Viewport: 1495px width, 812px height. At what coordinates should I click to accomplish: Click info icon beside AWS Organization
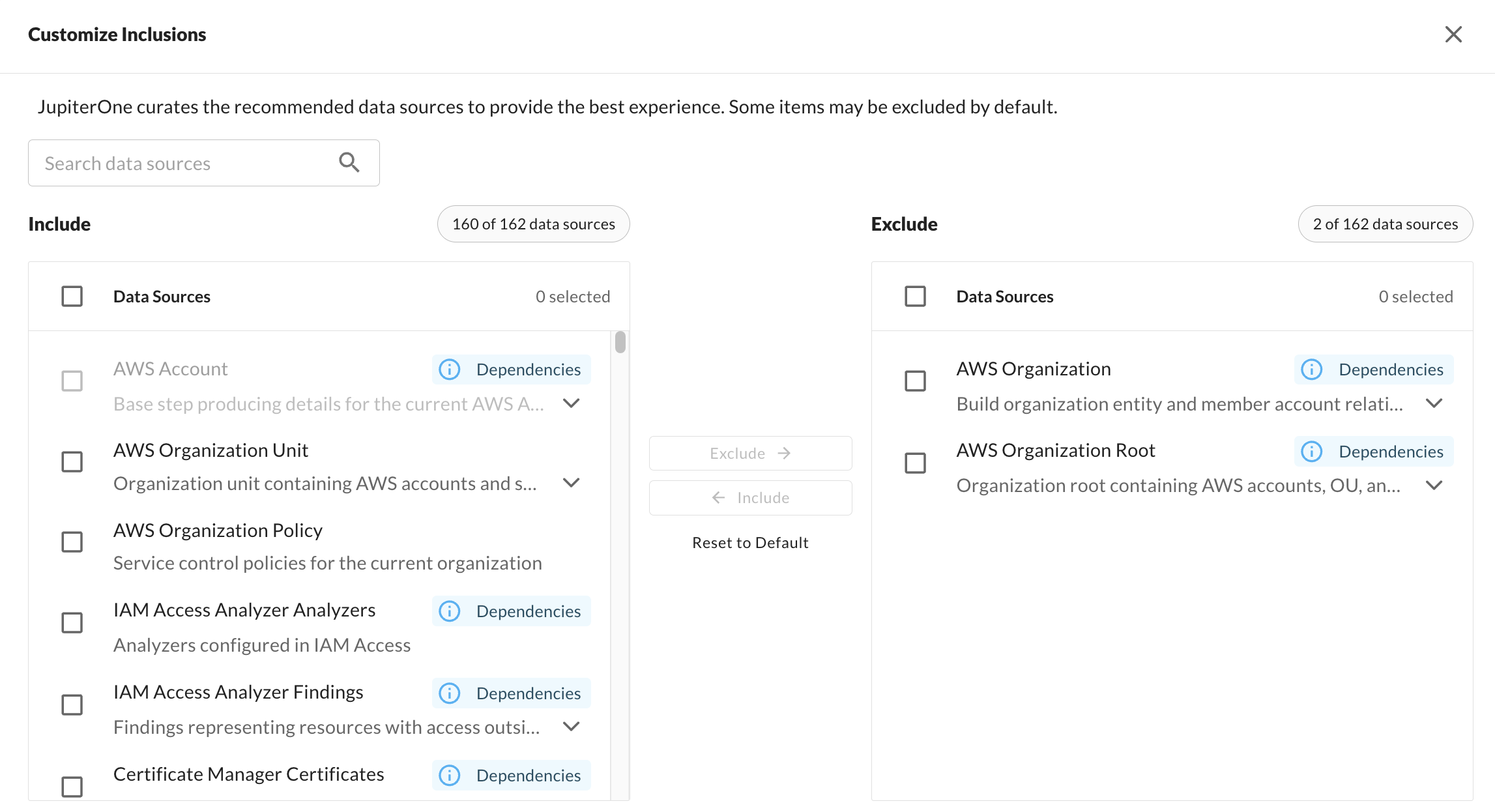point(1311,370)
